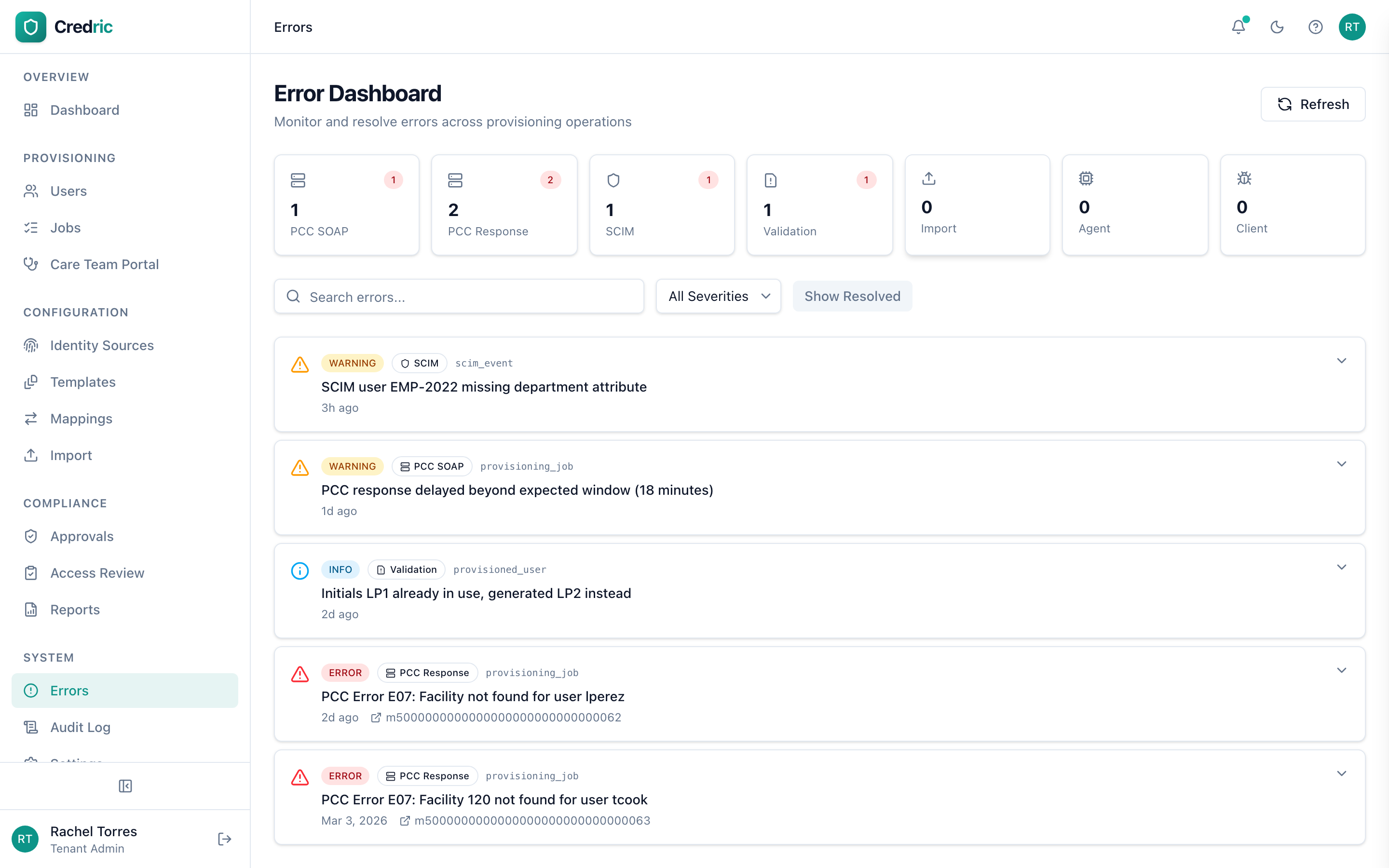
Task: Toggle the RT avatar account menu
Action: (x=1352, y=27)
